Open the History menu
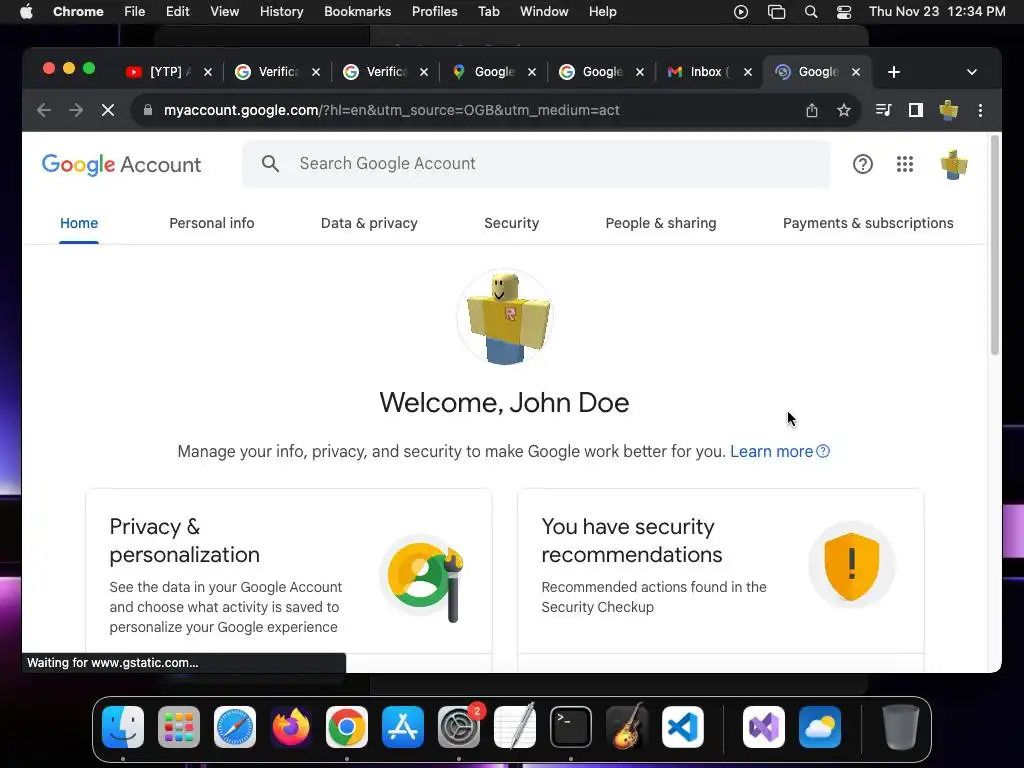 coord(281,12)
